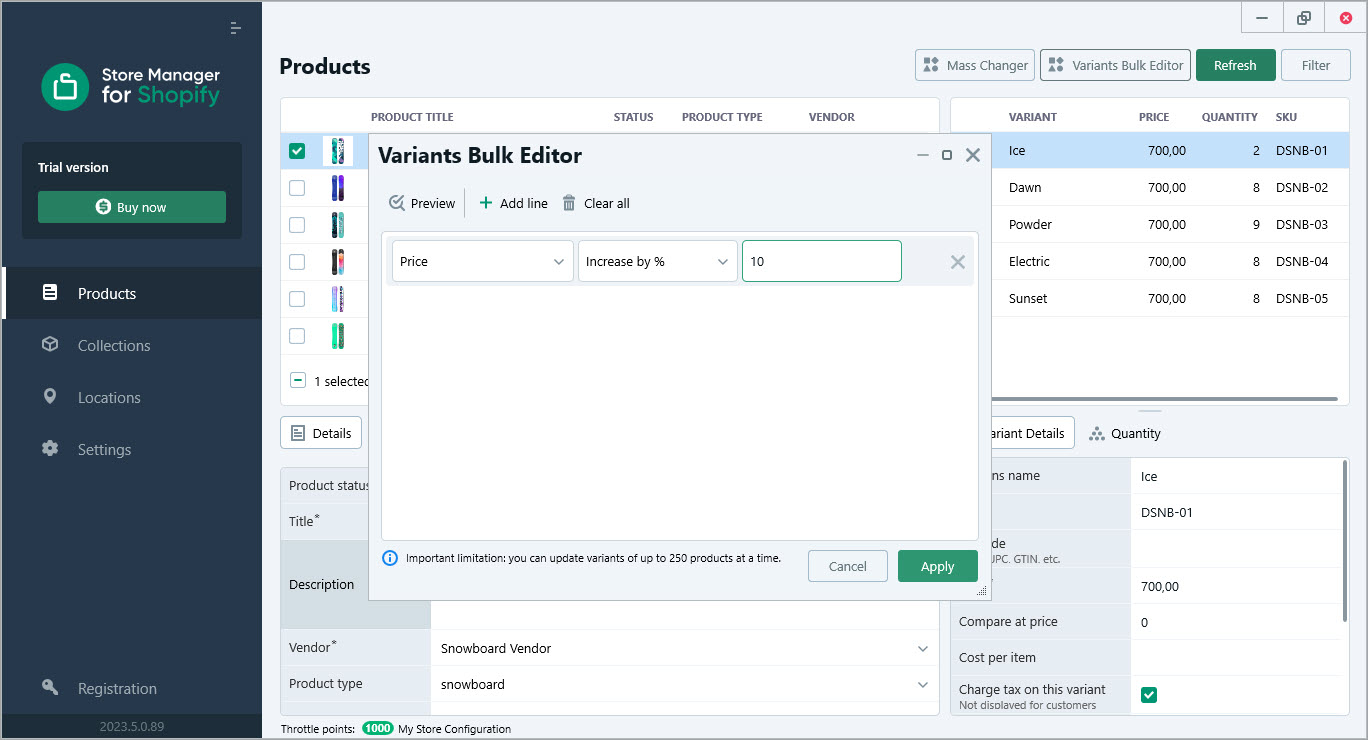Click the fourth product snowboard thumbnail
The height and width of the screenshot is (740, 1368).
tap(337, 261)
